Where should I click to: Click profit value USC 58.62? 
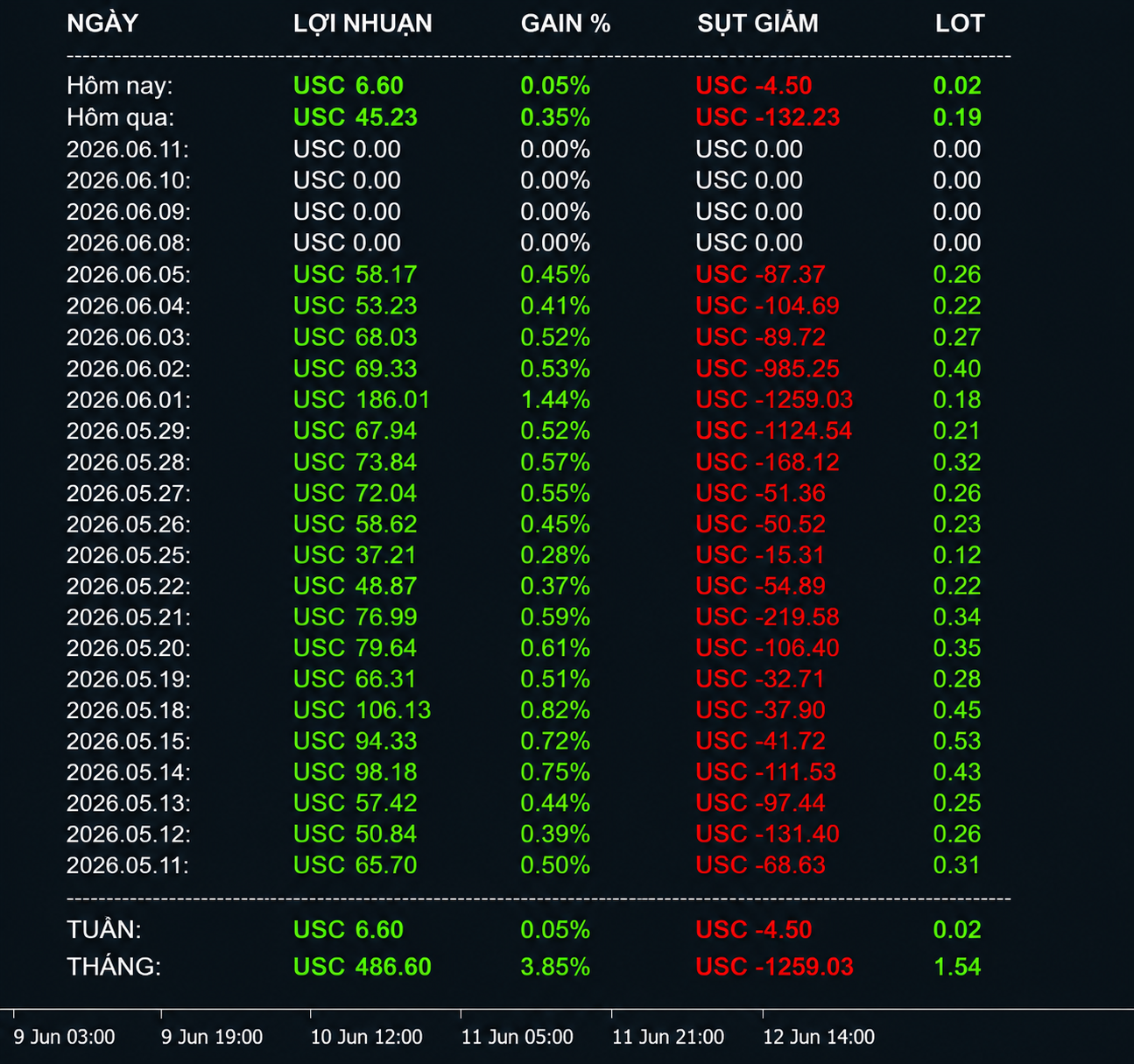coord(356,524)
